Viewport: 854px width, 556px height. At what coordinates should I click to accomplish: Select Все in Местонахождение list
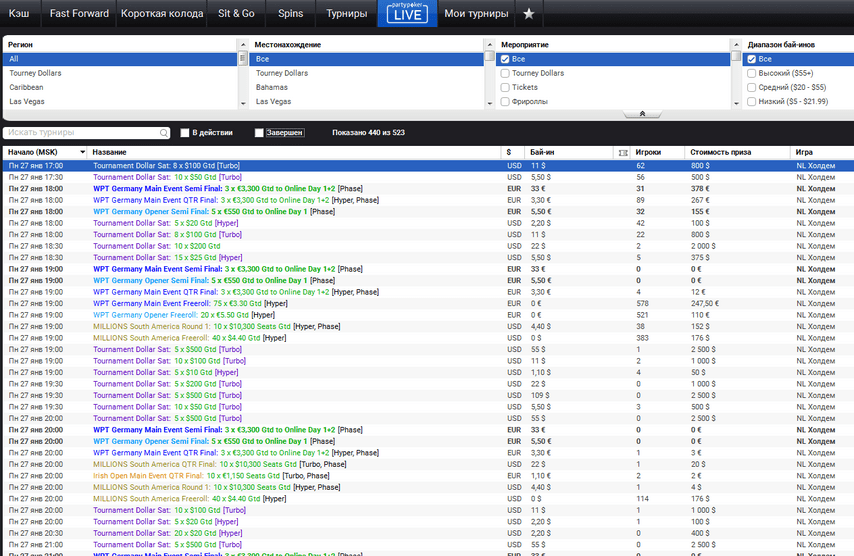coord(366,59)
